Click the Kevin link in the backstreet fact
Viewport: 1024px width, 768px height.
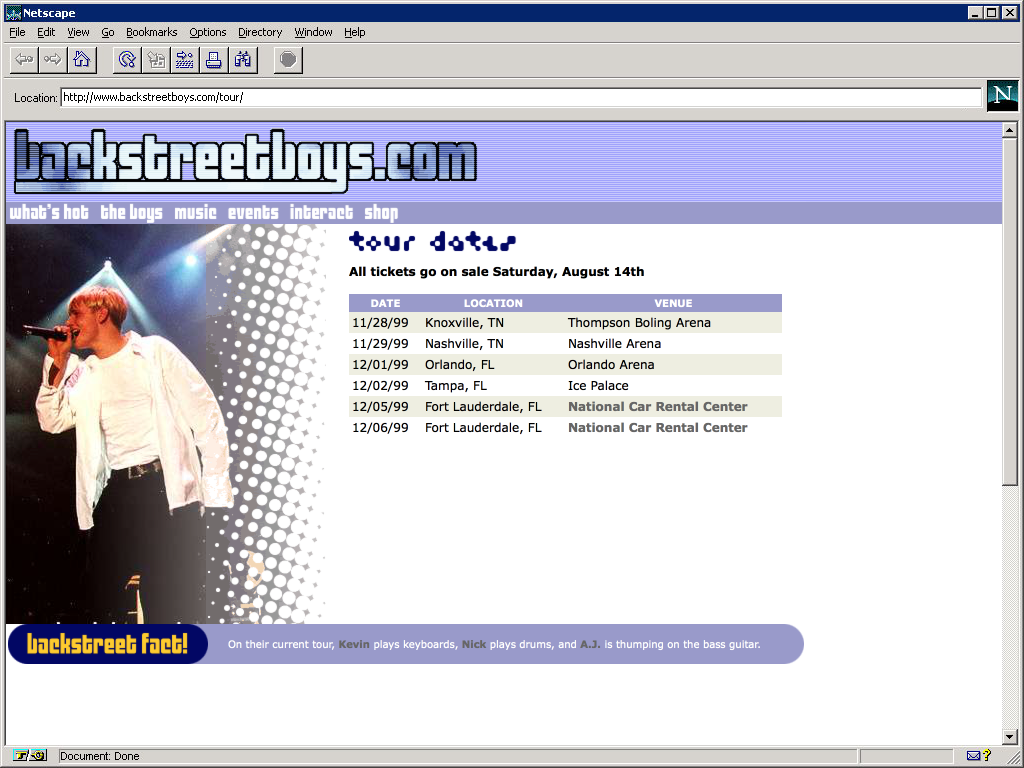(355, 644)
